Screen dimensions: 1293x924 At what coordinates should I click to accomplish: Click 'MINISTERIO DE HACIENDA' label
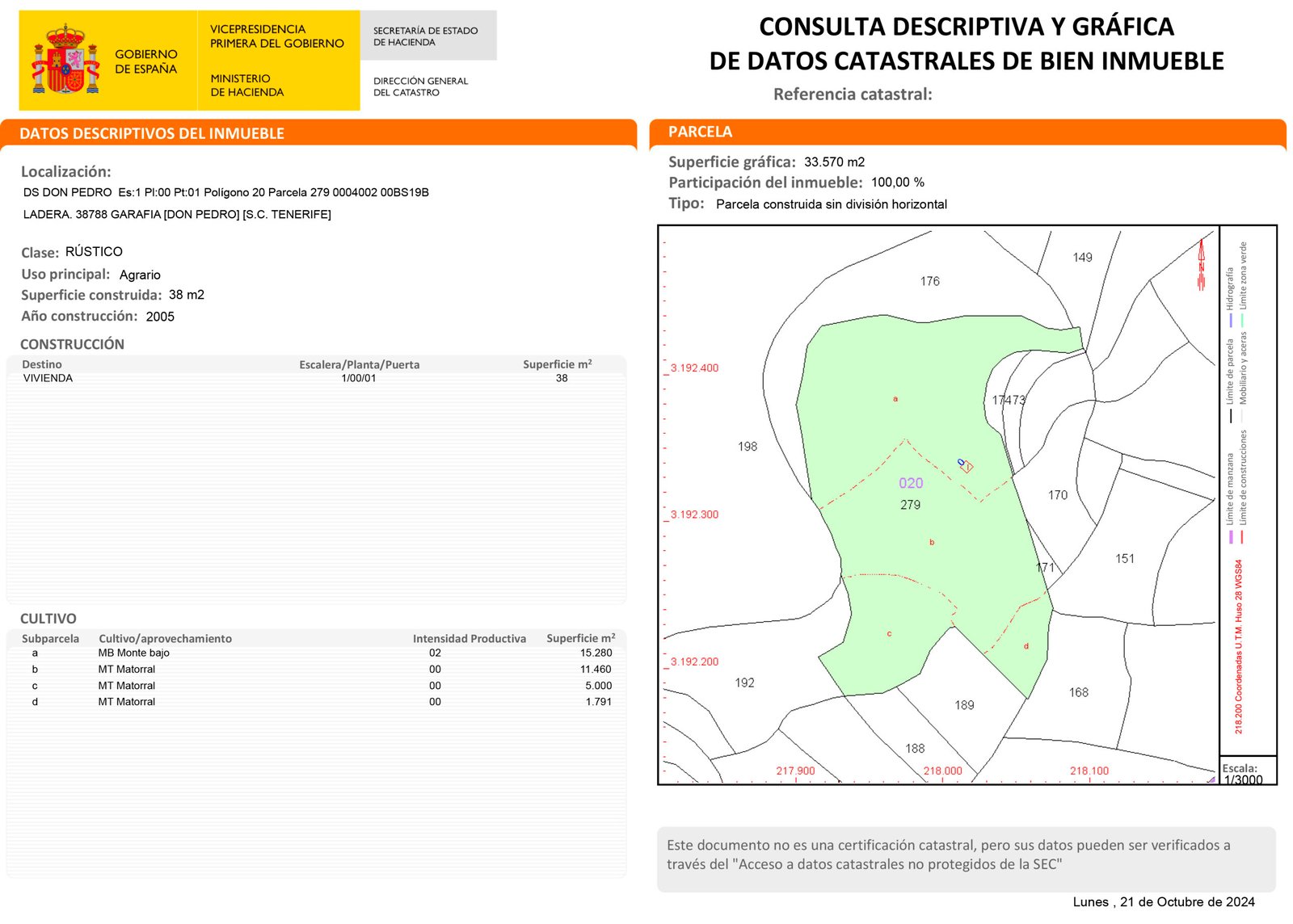pyautogui.click(x=247, y=85)
